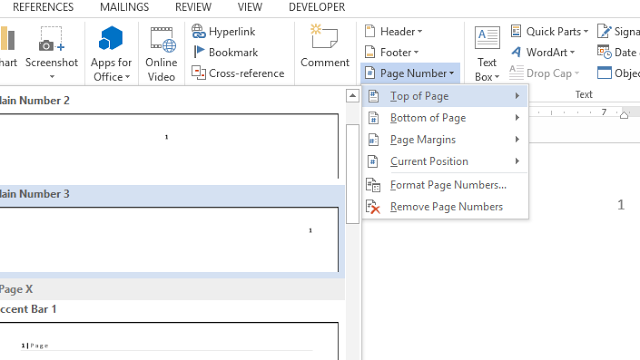Switch to the MAILINGS tab
This screenshot has width=640, height=360.
coord(124,7)
